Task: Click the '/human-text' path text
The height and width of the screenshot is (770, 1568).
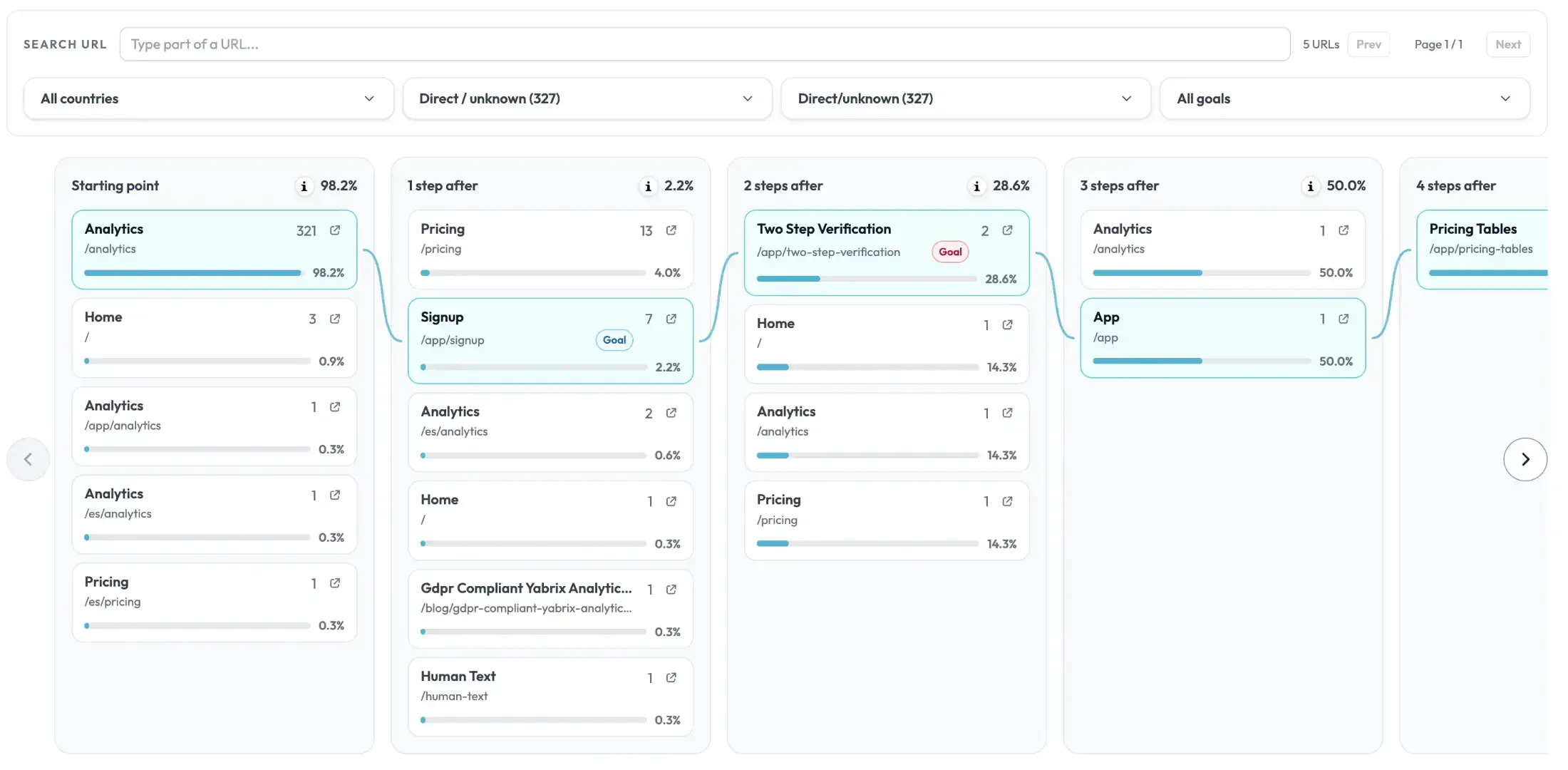Action: (454, 697)
